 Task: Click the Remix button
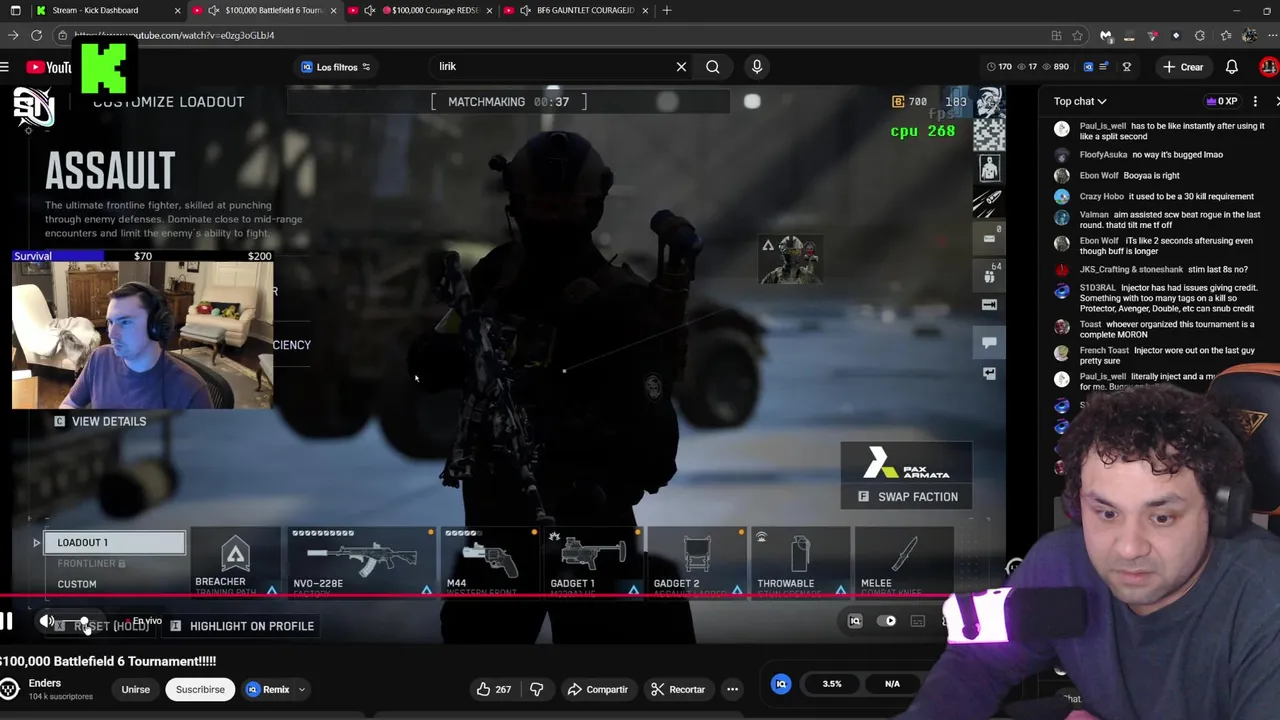(x=267, y=689)
